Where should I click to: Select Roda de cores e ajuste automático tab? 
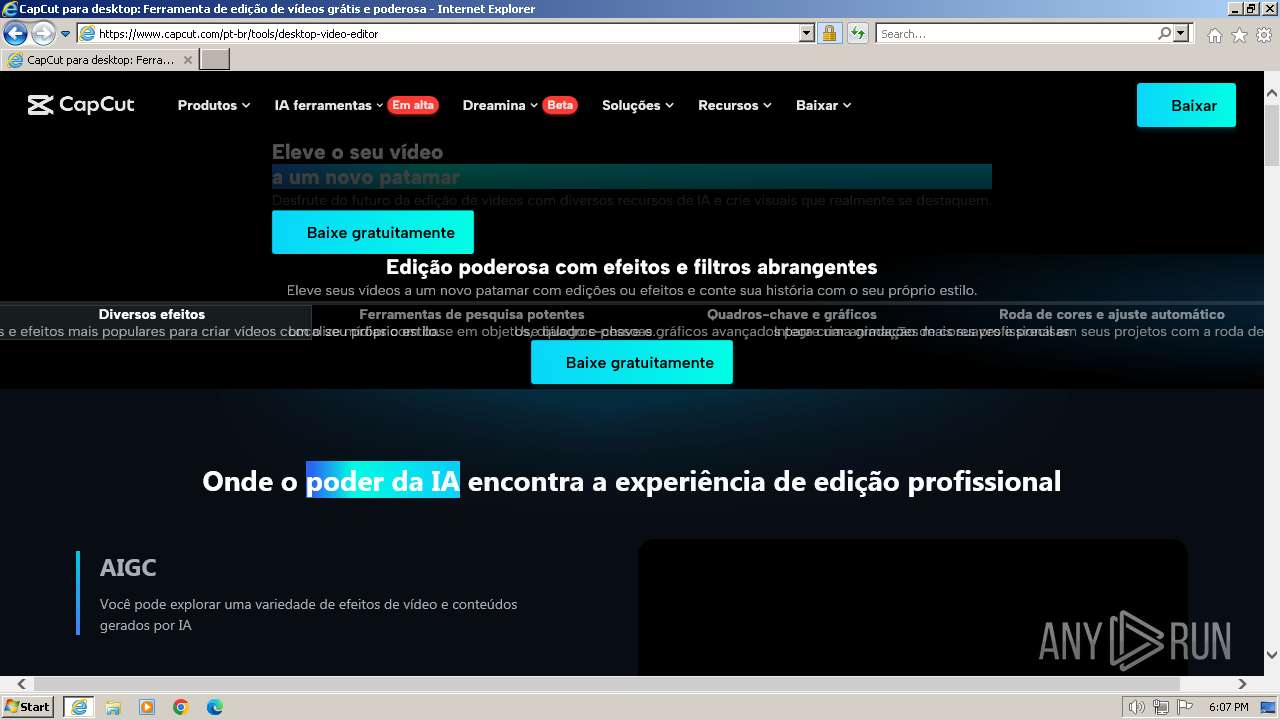[x=1112, y=314]
